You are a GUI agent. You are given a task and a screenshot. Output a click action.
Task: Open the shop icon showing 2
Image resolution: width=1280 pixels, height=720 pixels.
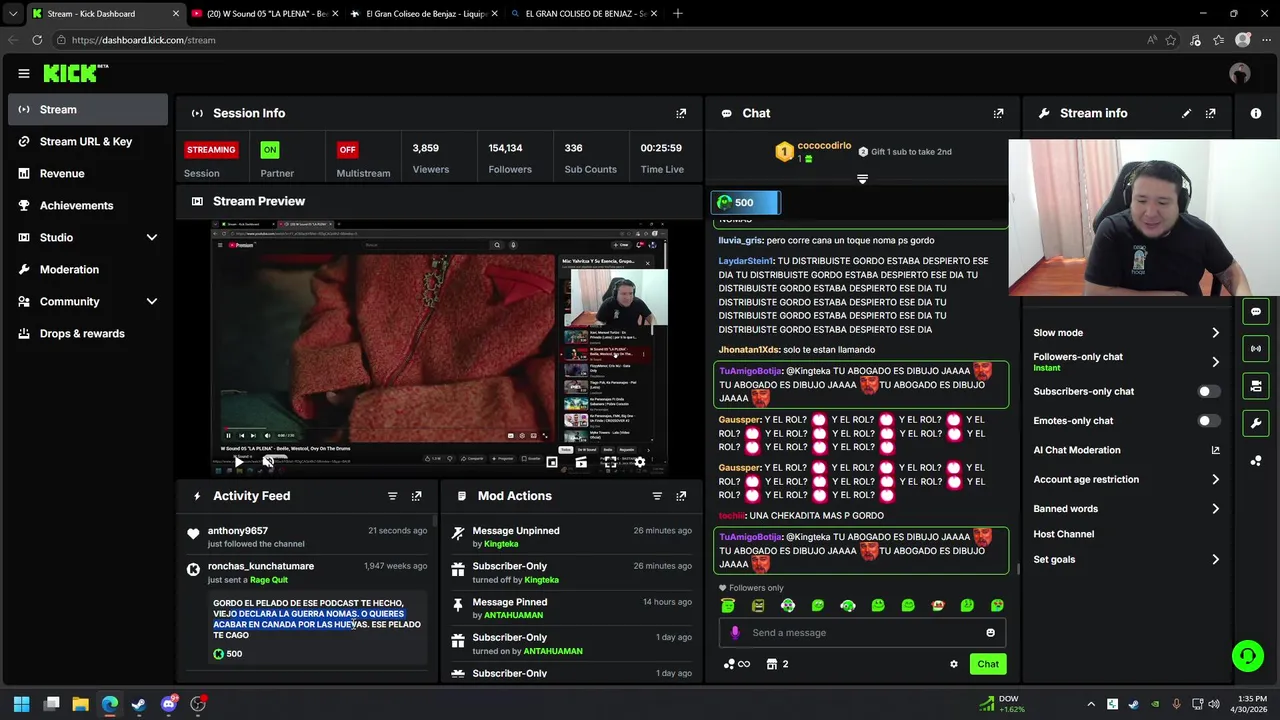tap(777, 664)
